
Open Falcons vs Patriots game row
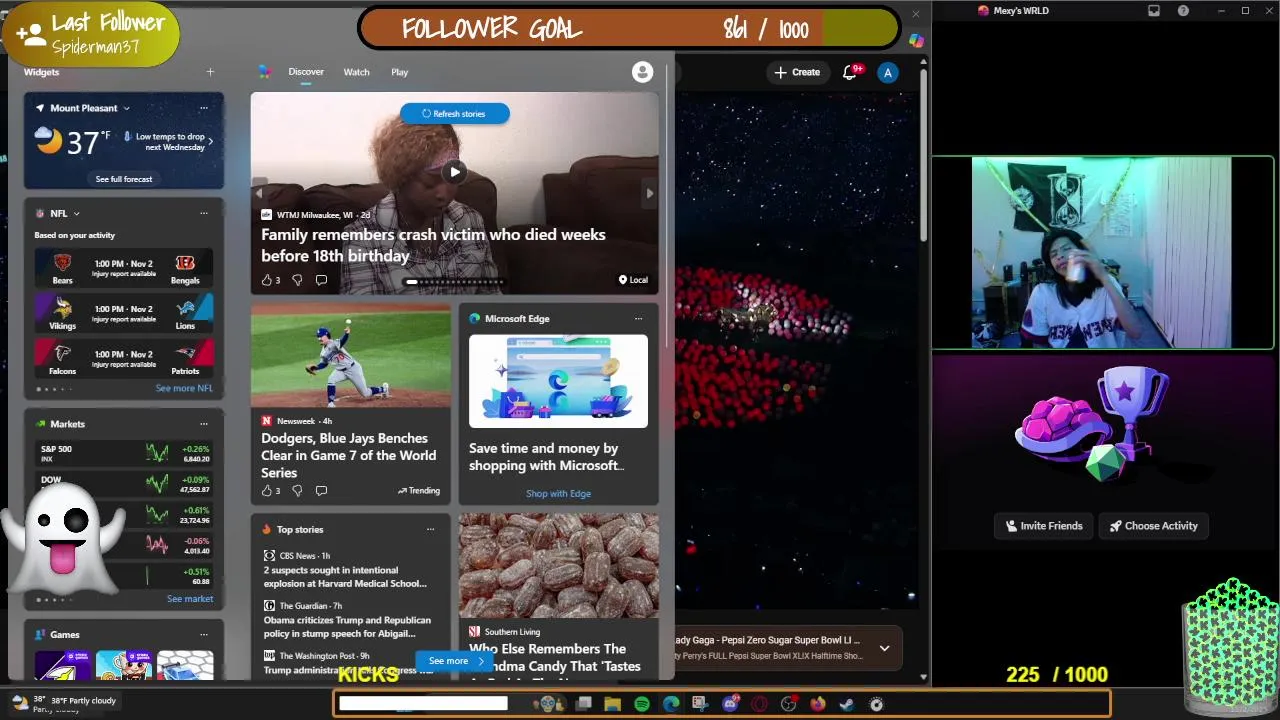[x=124, y=358]
